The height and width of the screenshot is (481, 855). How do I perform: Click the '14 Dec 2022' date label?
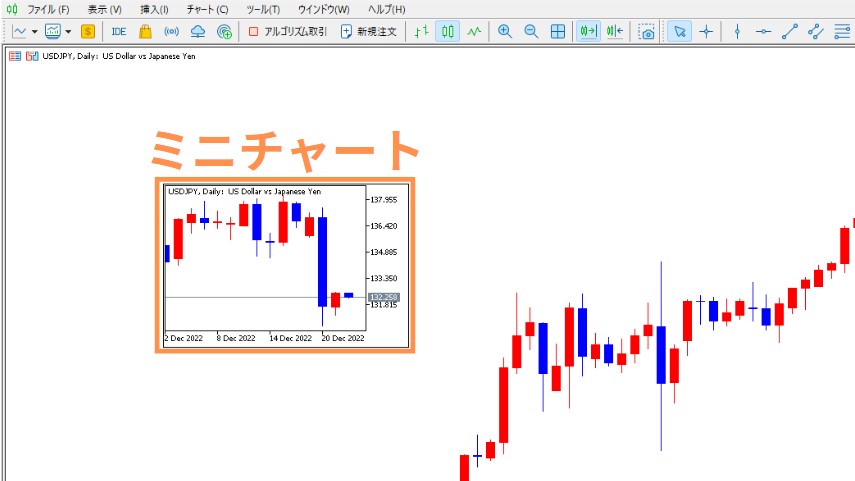coord(291,338)
